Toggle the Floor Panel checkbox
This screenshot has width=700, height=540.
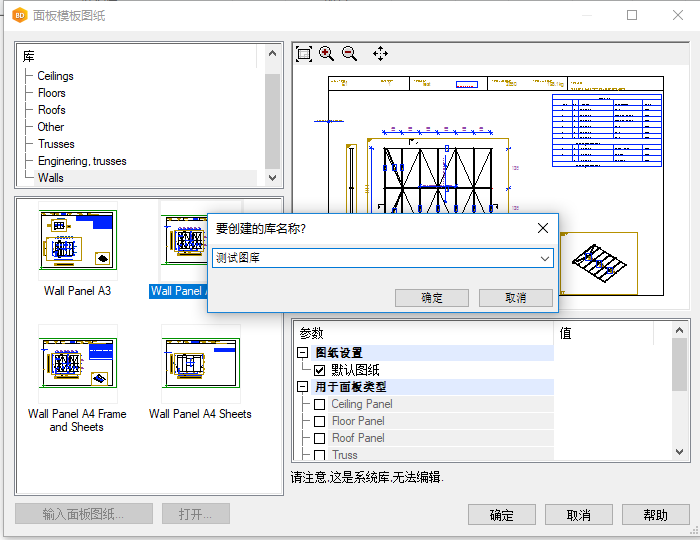coord(319,421)
